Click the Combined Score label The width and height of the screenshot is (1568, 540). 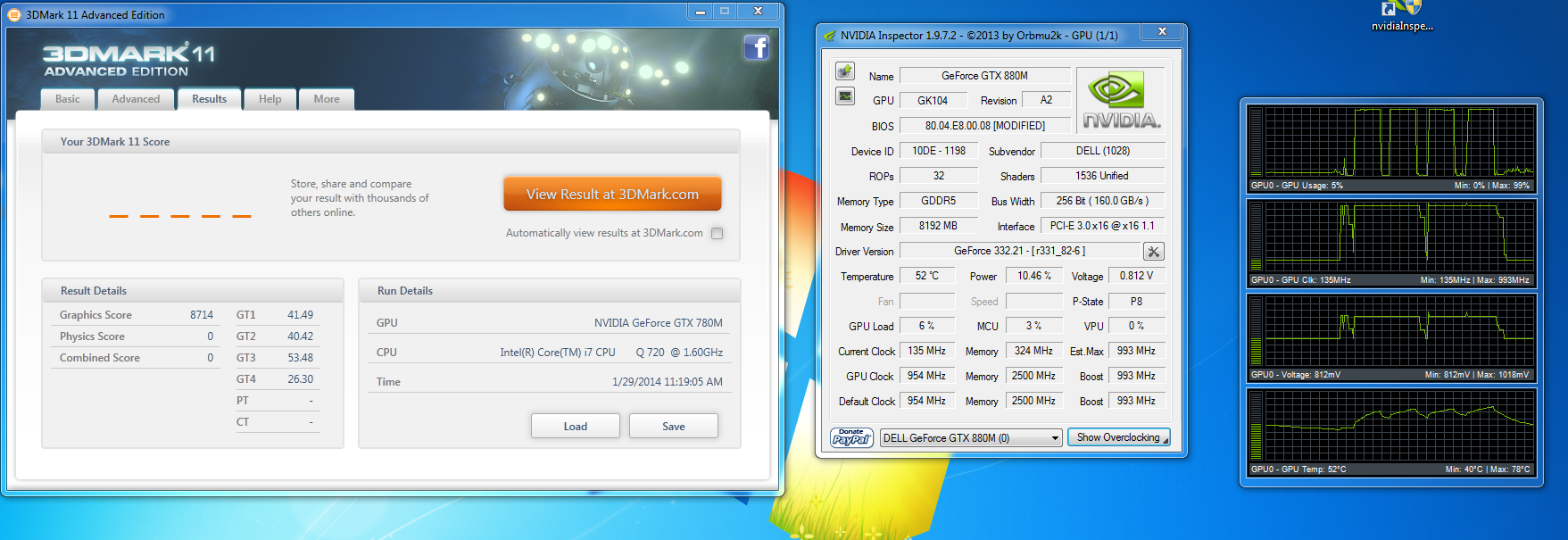click(x=99, y=358)
